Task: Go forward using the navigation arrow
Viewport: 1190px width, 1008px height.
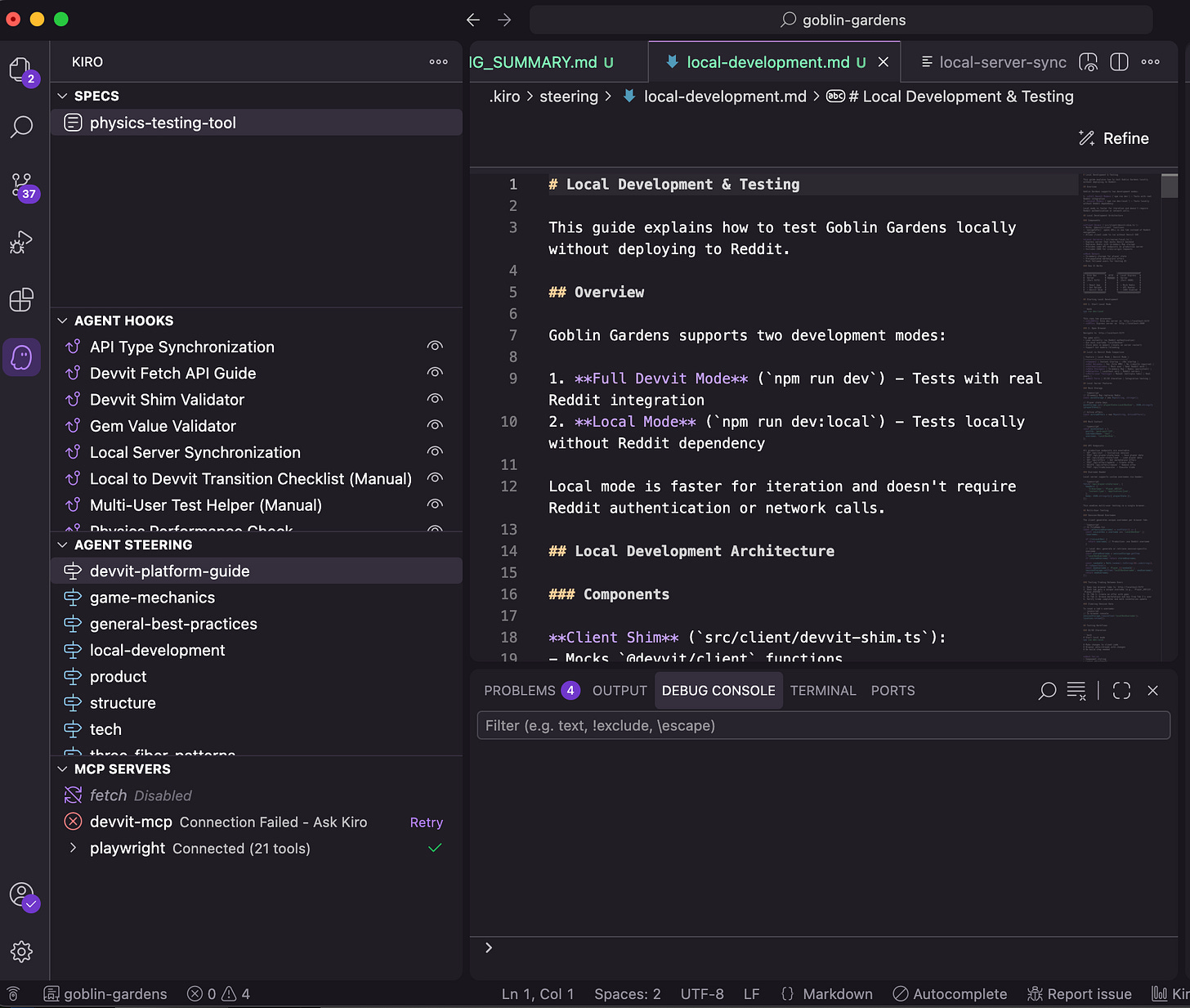Action: [x=504, y=20]
